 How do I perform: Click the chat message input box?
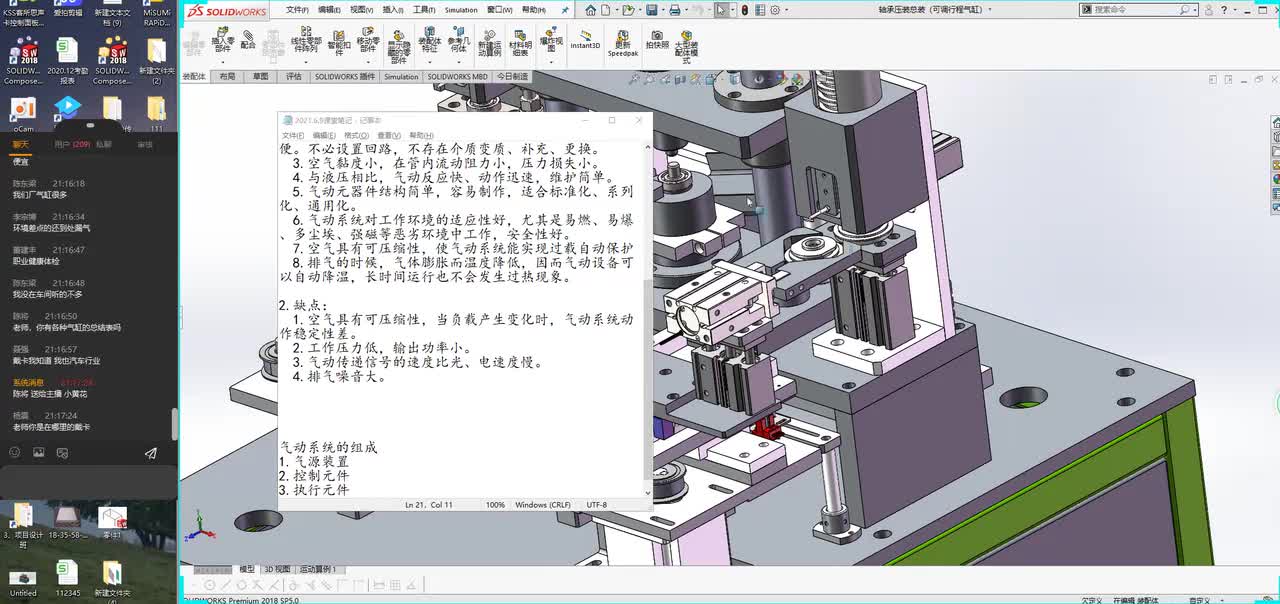pyautogui.click(x=88, y=480)
